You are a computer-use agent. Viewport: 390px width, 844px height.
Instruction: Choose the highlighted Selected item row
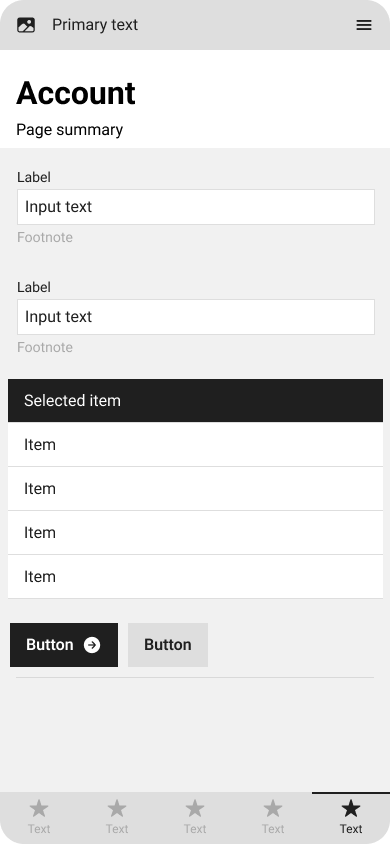(x=195, y=400)
